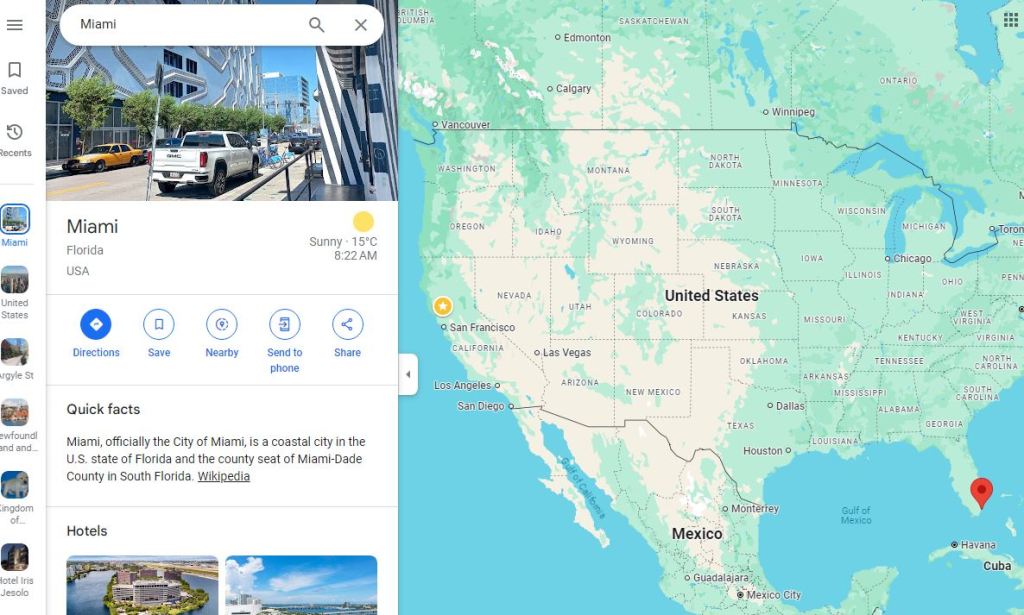Open the Saved places icon

(14, 78)
